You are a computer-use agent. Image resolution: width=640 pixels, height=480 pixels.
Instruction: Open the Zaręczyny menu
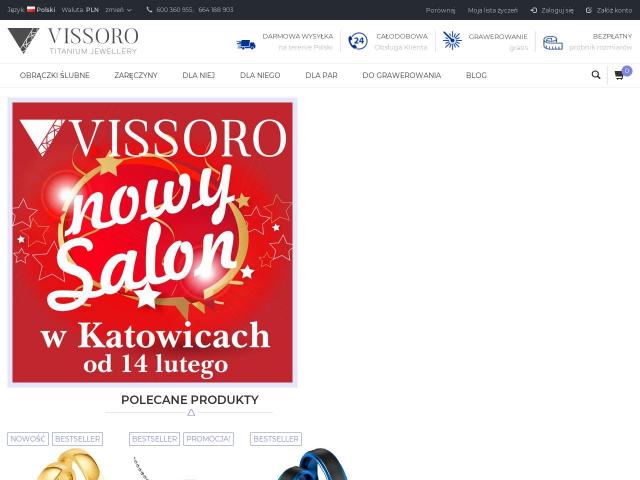coord(136,75)
